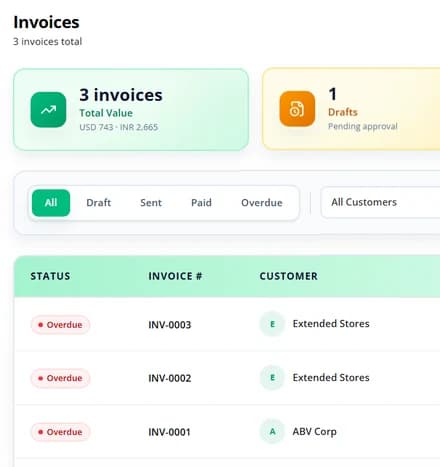Click the Overdue badge for INV-0002

pyautogui.click(x=60, y=378)
